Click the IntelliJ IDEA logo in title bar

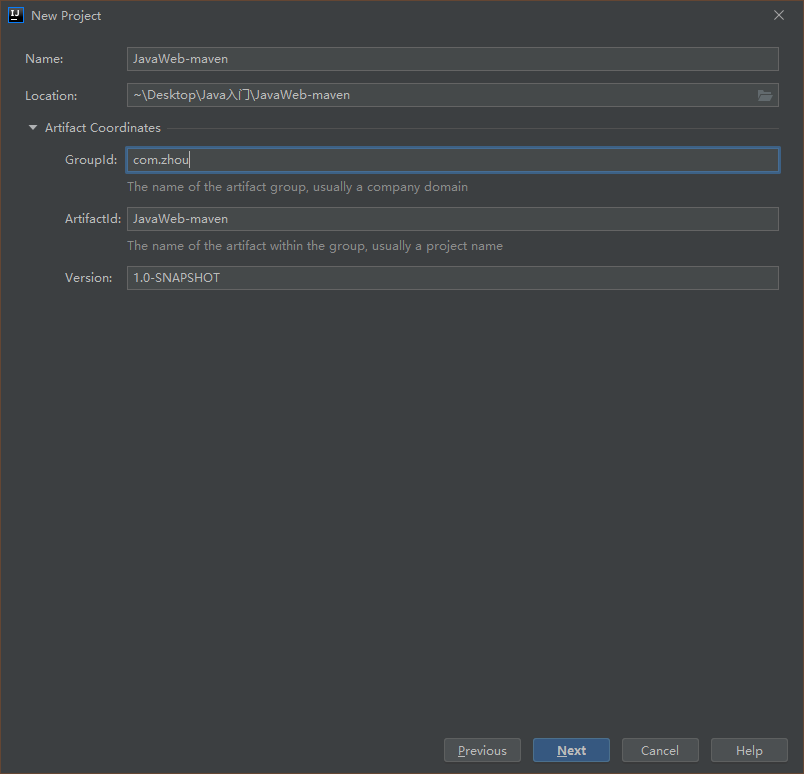15,15
